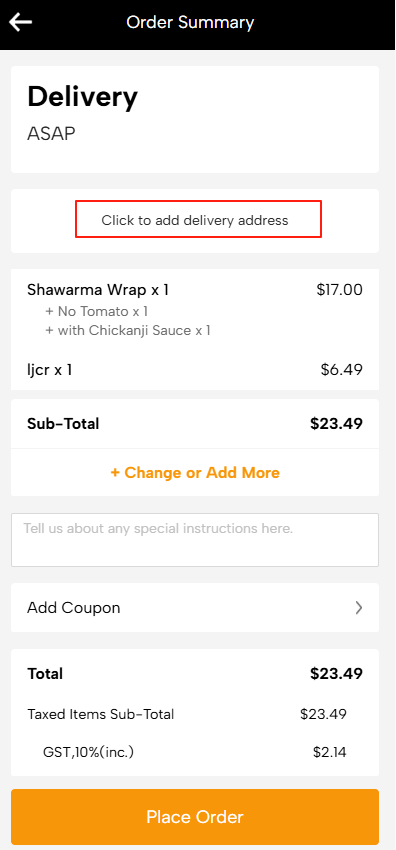Select the Delivery heading card
Image resolution: width=396 pixels, height=850 pixels.
[x=195, y=119]
